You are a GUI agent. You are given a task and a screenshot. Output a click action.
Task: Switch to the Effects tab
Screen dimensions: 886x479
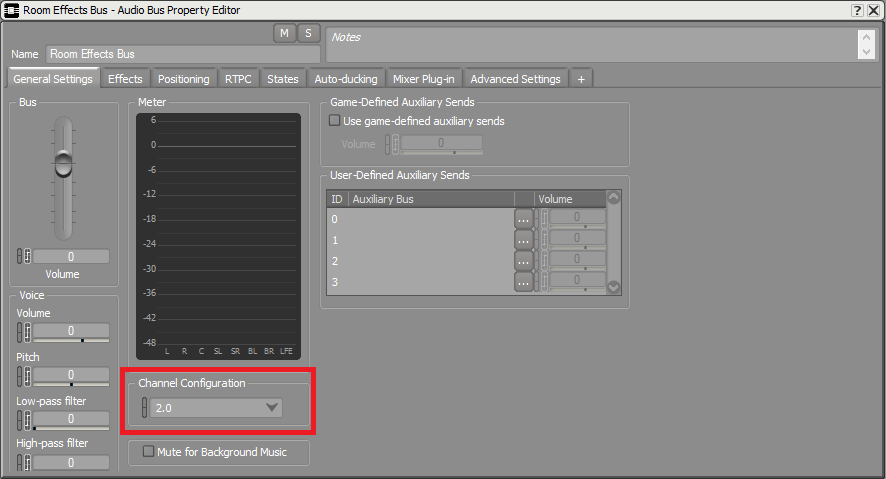click(125, 79)
